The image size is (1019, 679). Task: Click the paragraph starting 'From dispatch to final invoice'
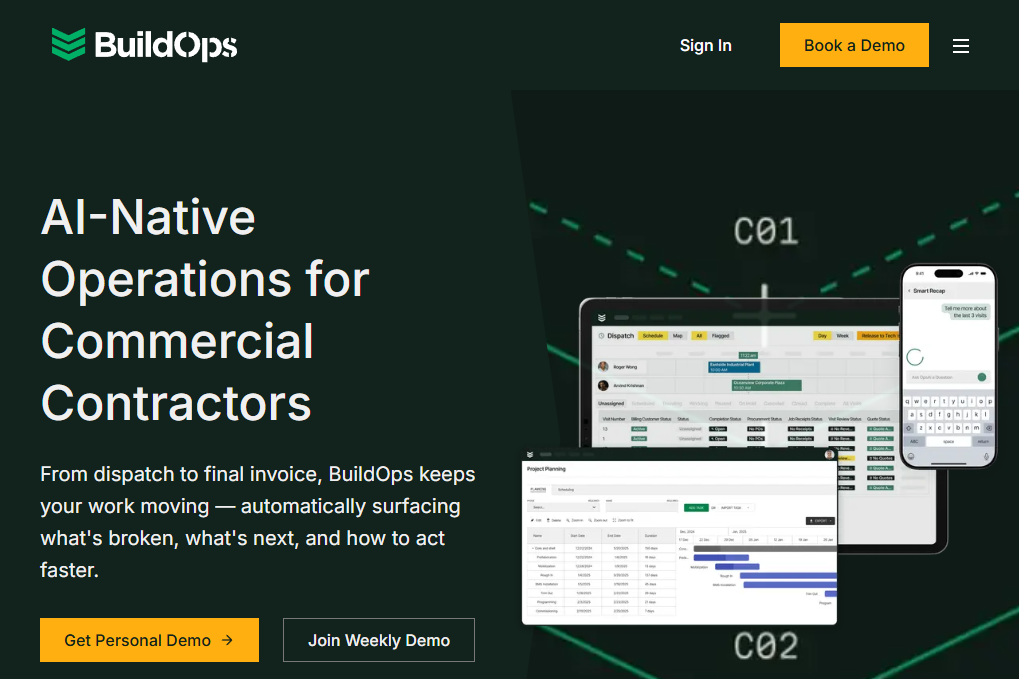coord(258,522)
